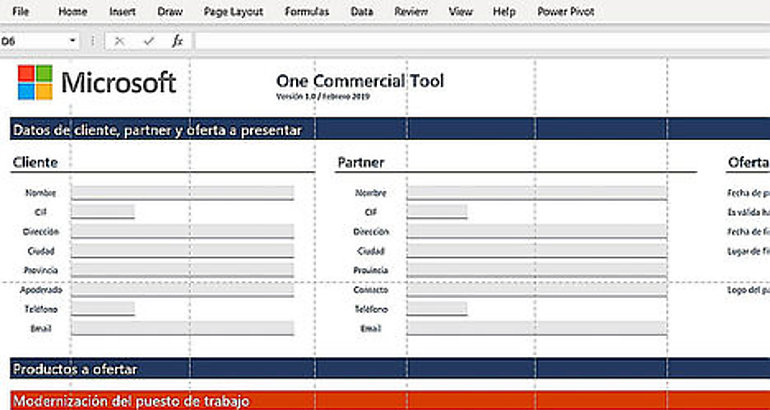Select the Partner Provincia field
The image size is (770, 410).
coord(536,270)
